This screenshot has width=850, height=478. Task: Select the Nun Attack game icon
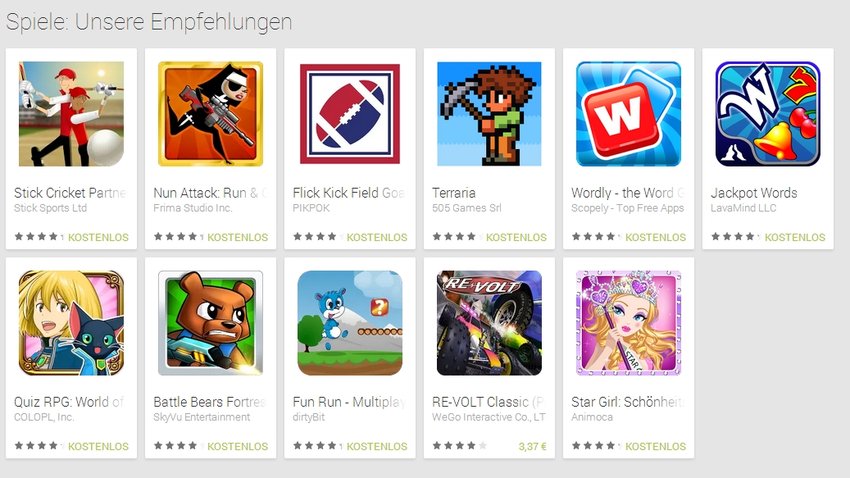210,114
